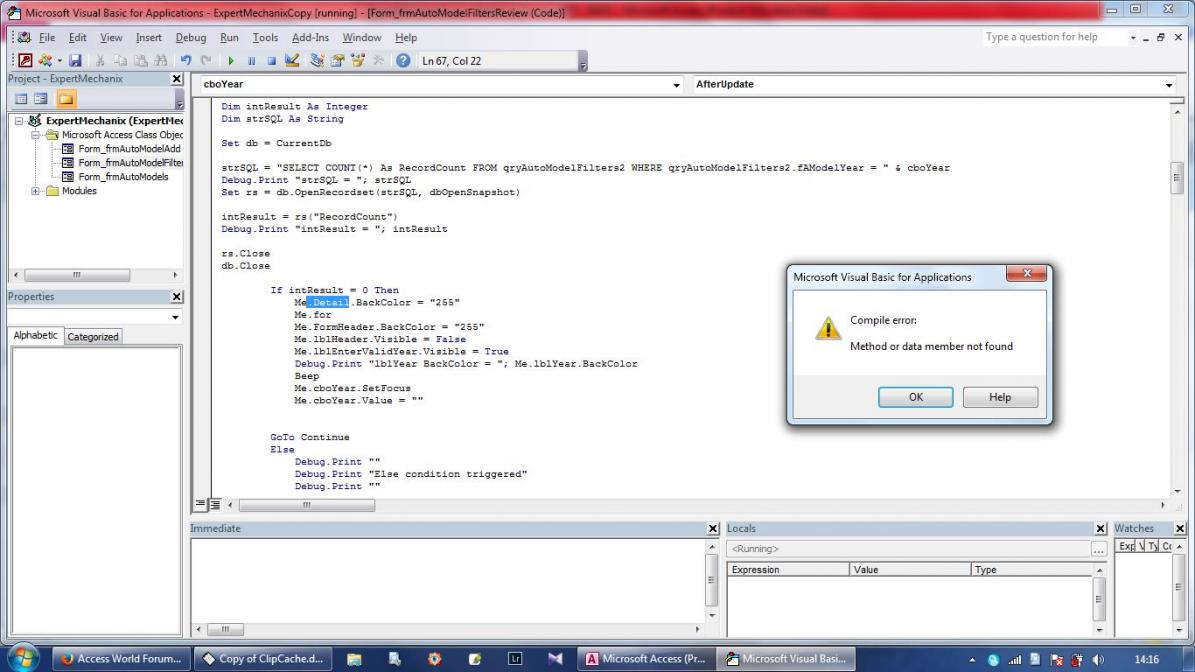Open the cboYear object dropdown
This screenshot has width=1195, height=672.
(676, 85)
